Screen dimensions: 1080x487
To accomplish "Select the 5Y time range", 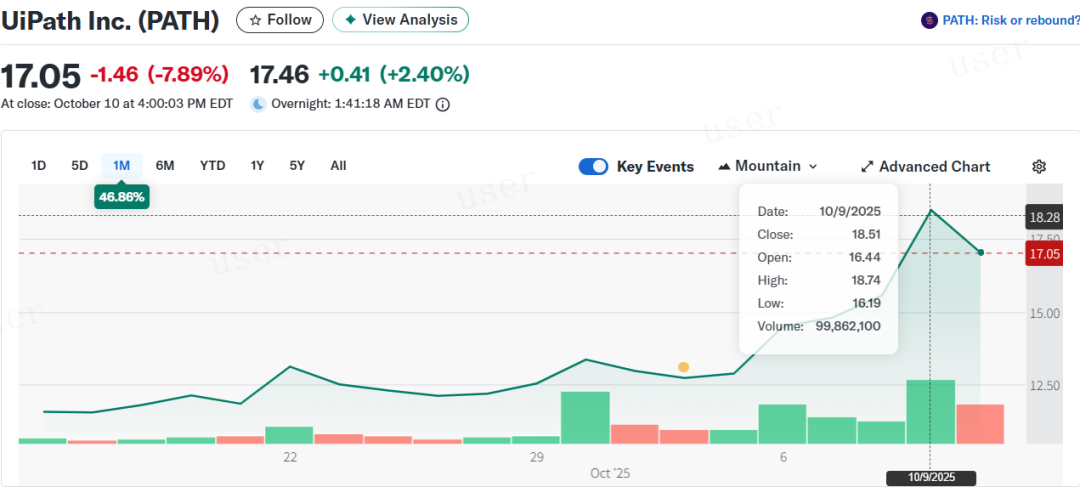I will coord(297,166).
